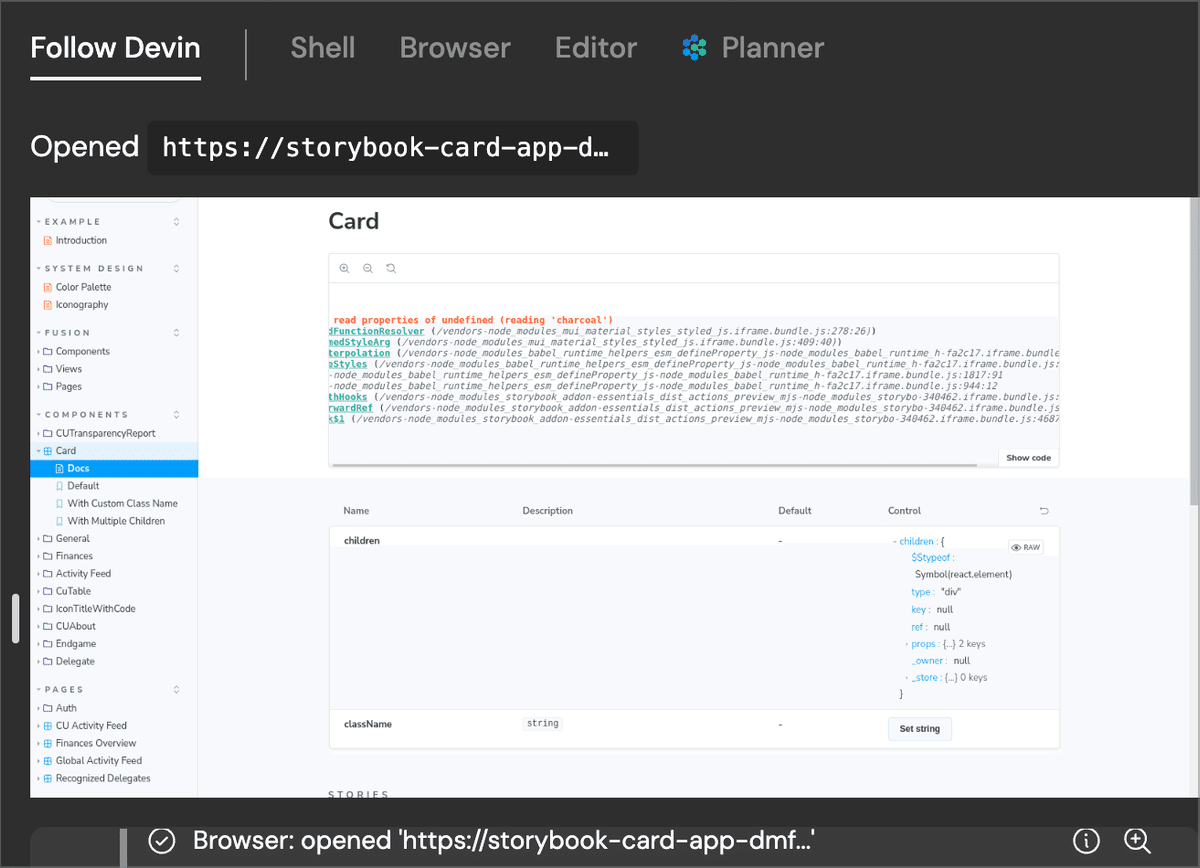Click the Card component grid icon
Viewport: 1200px width, 868px height.
click(x=47, y=451)
